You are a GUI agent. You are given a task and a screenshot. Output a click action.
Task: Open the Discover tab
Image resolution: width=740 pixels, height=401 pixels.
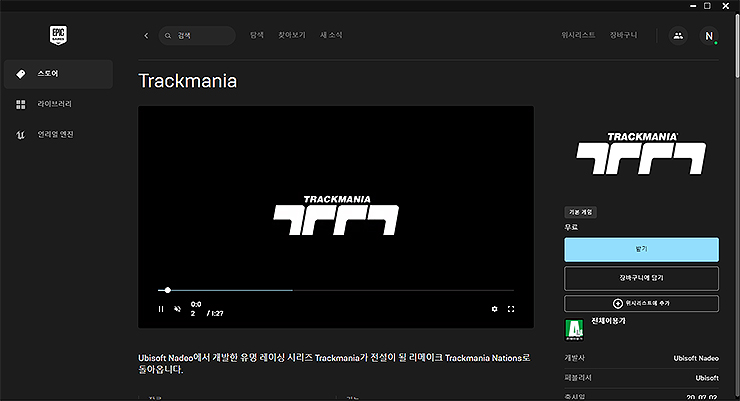(x=257, y=35)
